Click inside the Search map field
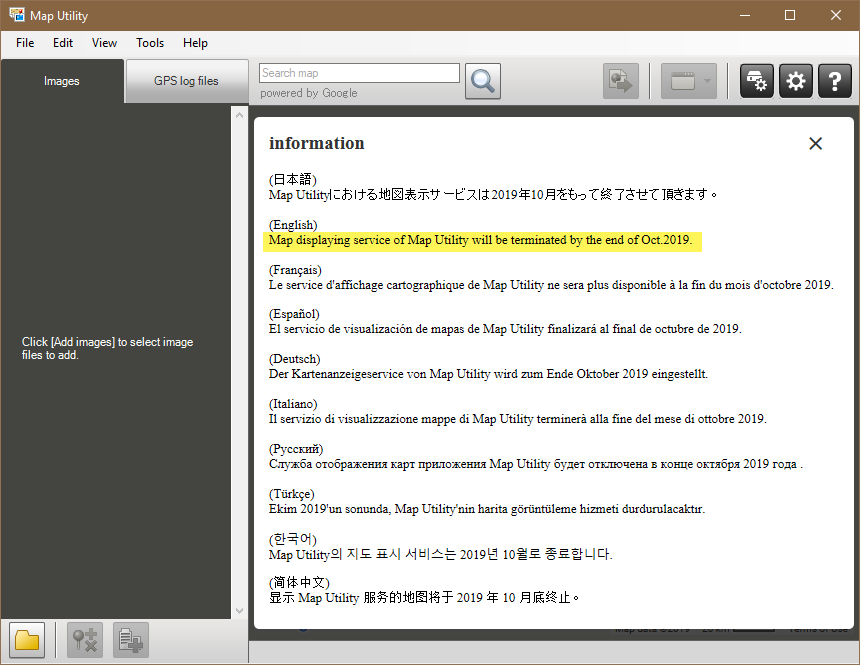Screen dimensions: 860x665 coord(359,73)
